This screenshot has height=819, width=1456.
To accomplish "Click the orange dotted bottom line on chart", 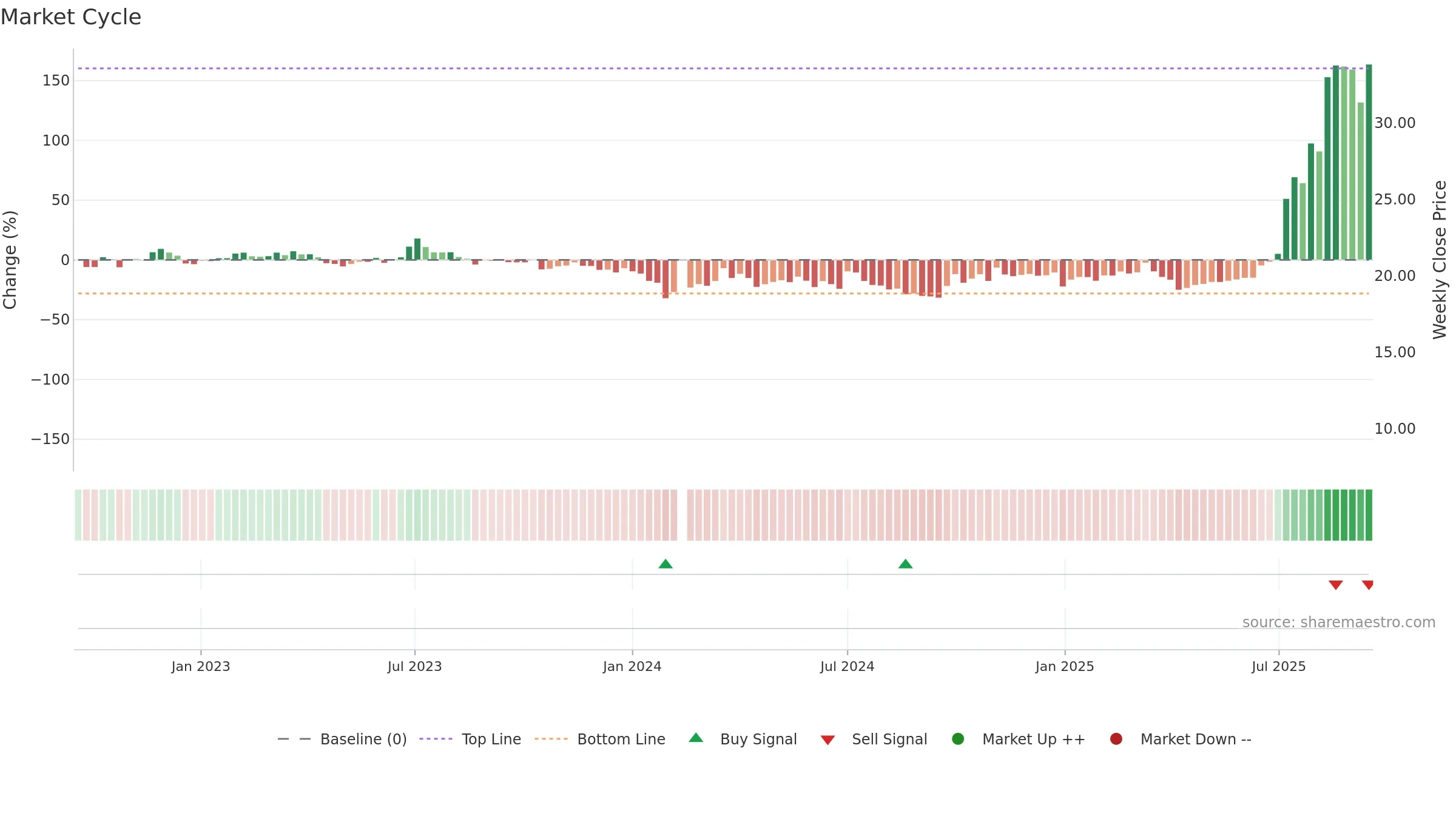I will tap(723, 293).
